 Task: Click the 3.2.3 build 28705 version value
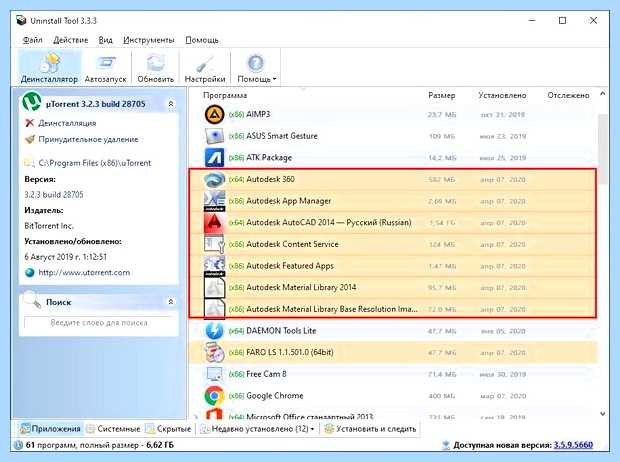coord(54,195)
